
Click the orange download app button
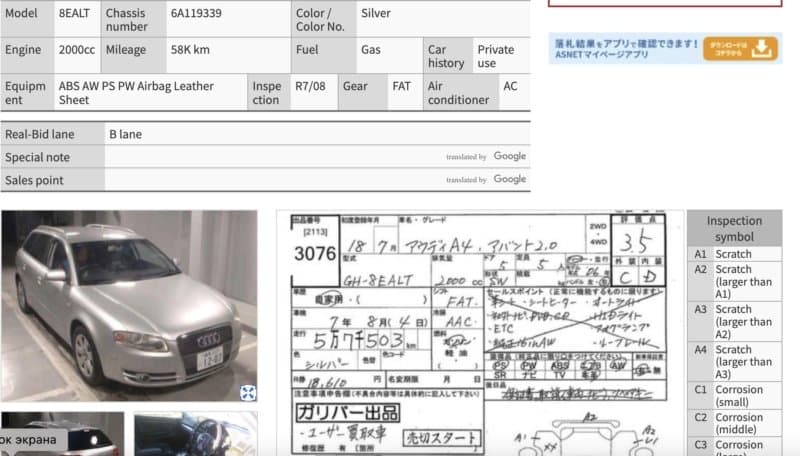tap(740, 48)
